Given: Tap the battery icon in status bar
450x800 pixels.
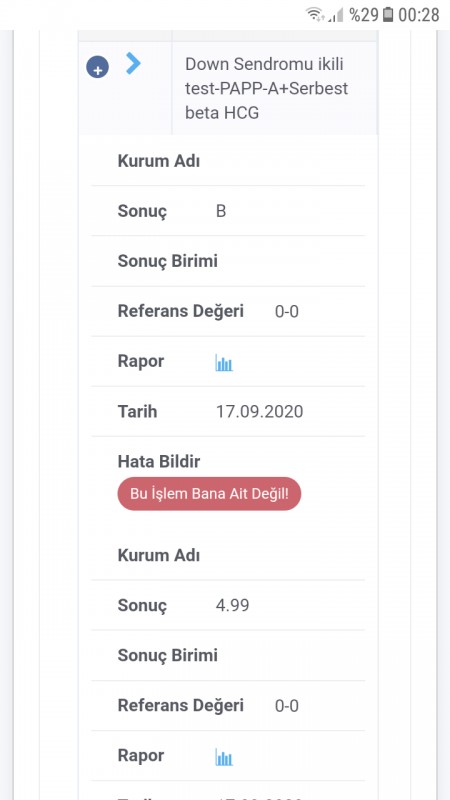Looking at the screenshot, I should point(388,14).
